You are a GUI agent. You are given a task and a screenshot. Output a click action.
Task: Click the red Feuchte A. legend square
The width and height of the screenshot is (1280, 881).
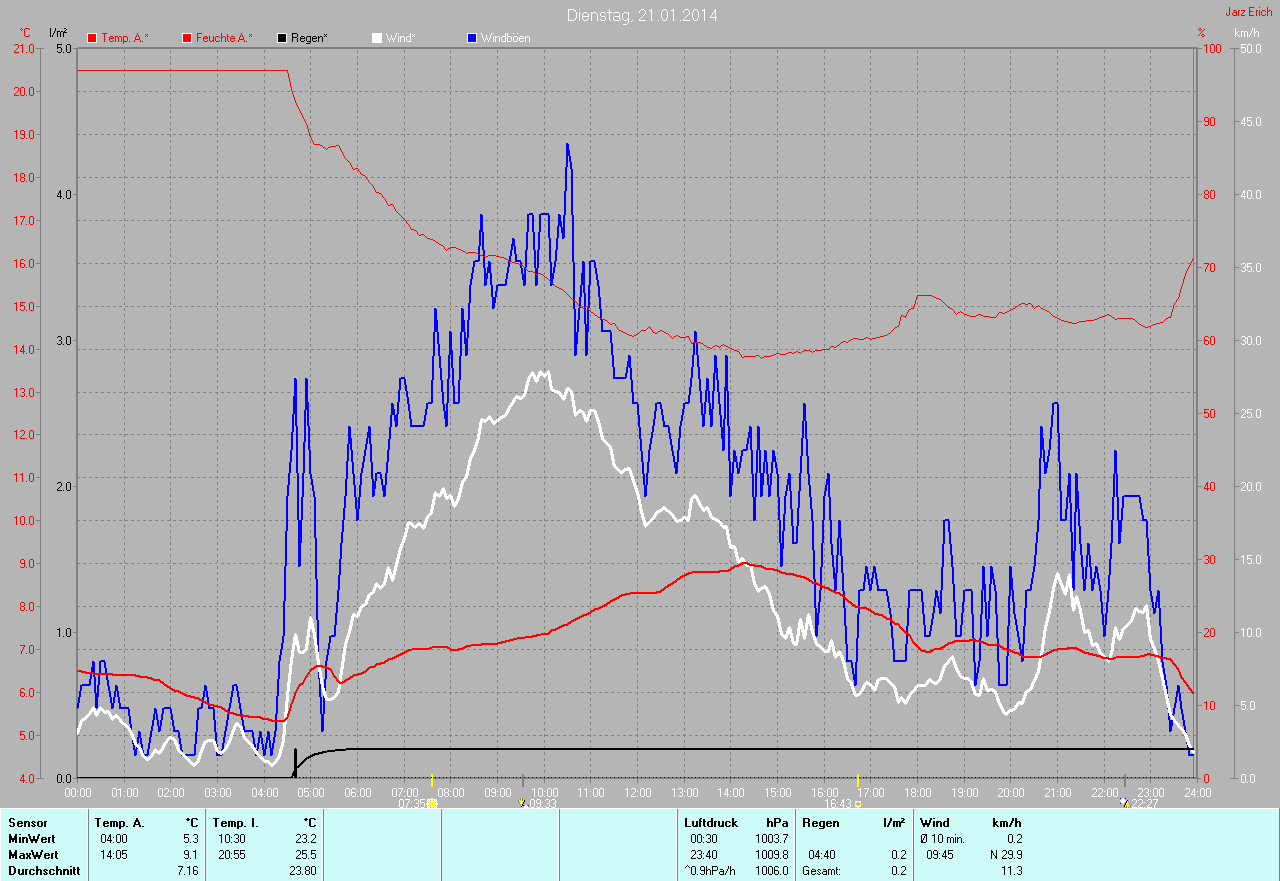tap(187, 38)
